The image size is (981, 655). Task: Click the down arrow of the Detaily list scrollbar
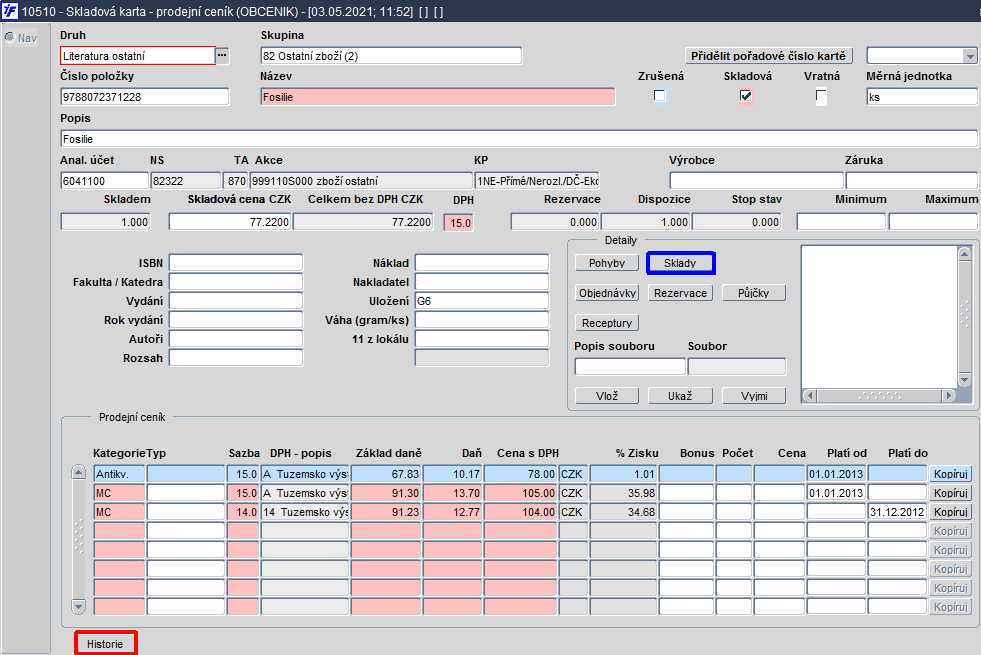964,380
